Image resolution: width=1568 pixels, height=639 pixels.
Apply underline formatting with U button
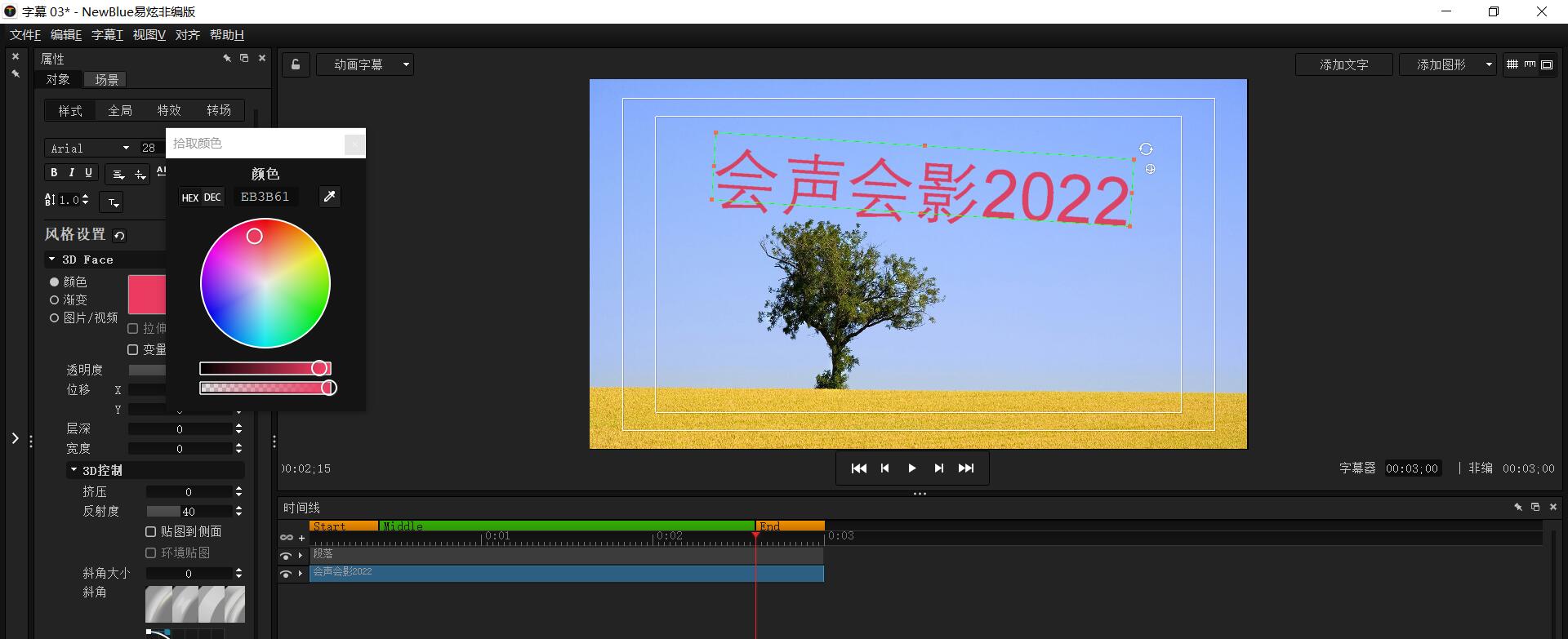point(89,172)
